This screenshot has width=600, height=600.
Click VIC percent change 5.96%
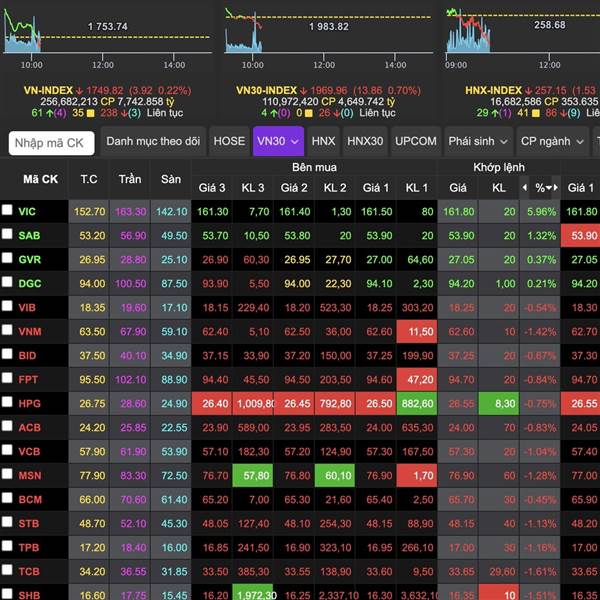pos(540,212)
